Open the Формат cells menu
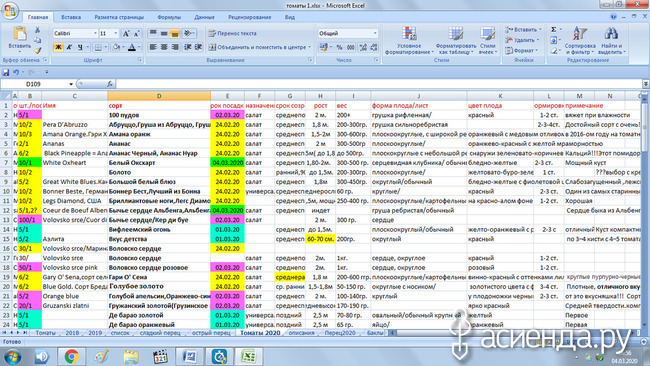The image size is (650, 366). pos(521,51)
